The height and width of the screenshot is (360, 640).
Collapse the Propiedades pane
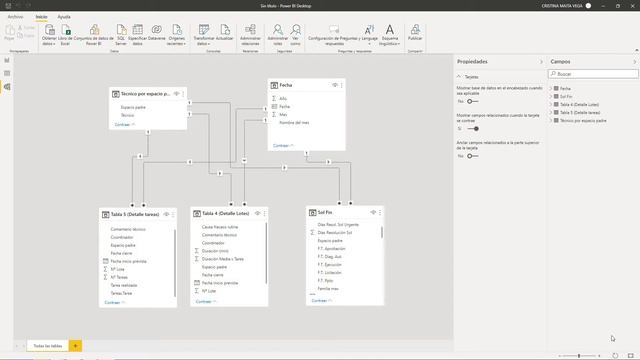click(x=541, y=62)
